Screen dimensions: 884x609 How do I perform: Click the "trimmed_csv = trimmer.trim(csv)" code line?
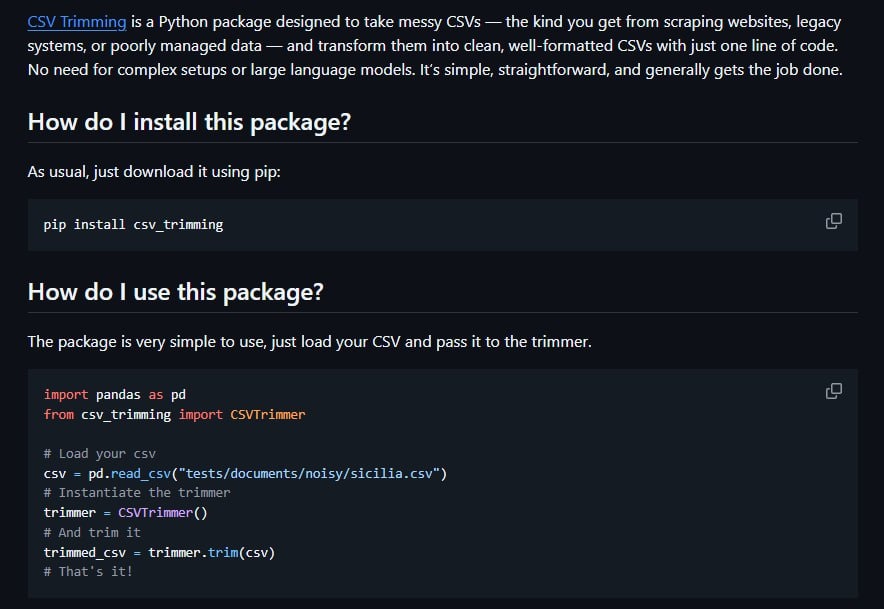tap(159, 552)
